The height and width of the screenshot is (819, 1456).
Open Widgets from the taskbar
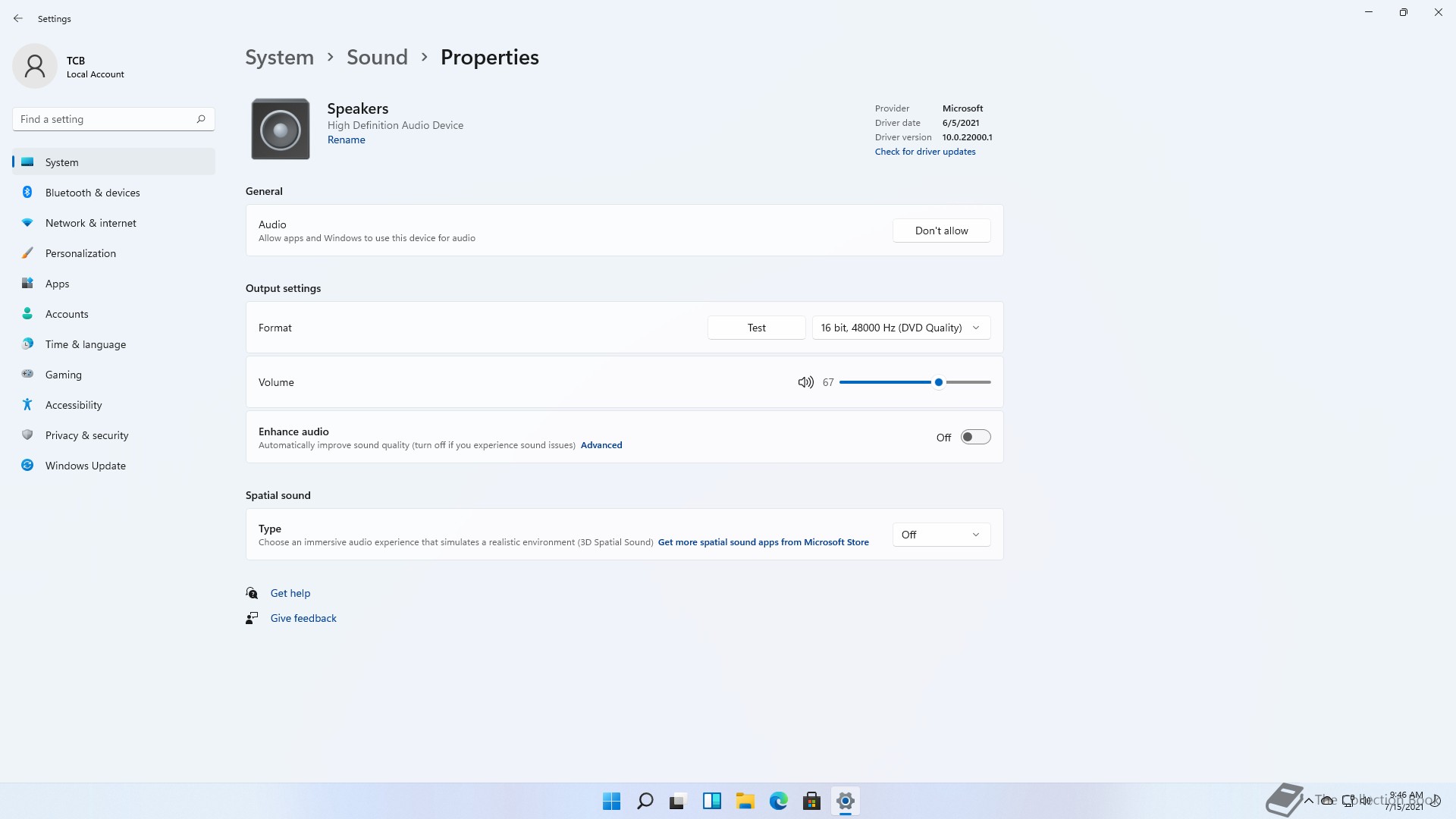pyautogui.click(x=711, y=801)
